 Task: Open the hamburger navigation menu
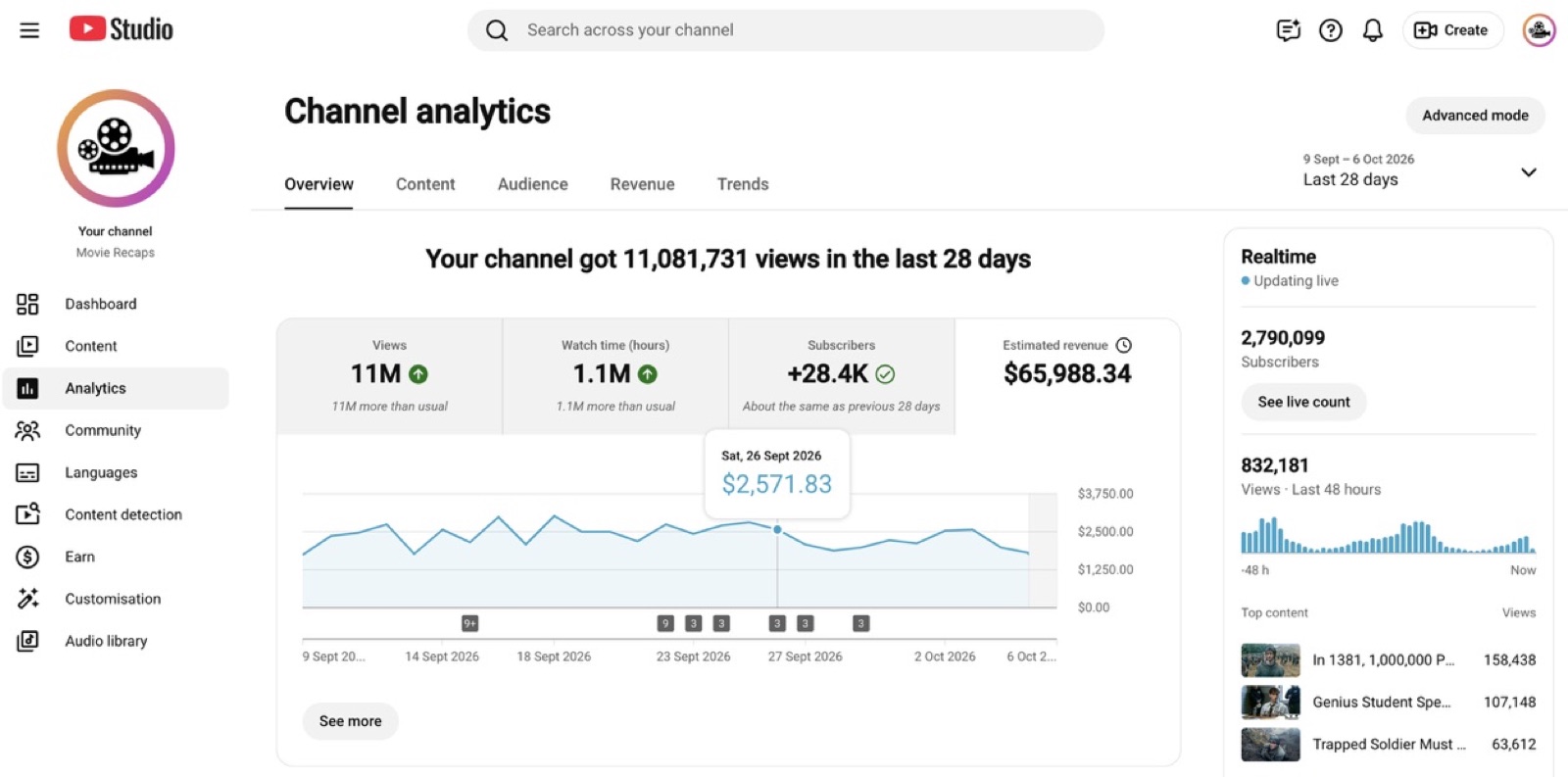tap(29, 30)
